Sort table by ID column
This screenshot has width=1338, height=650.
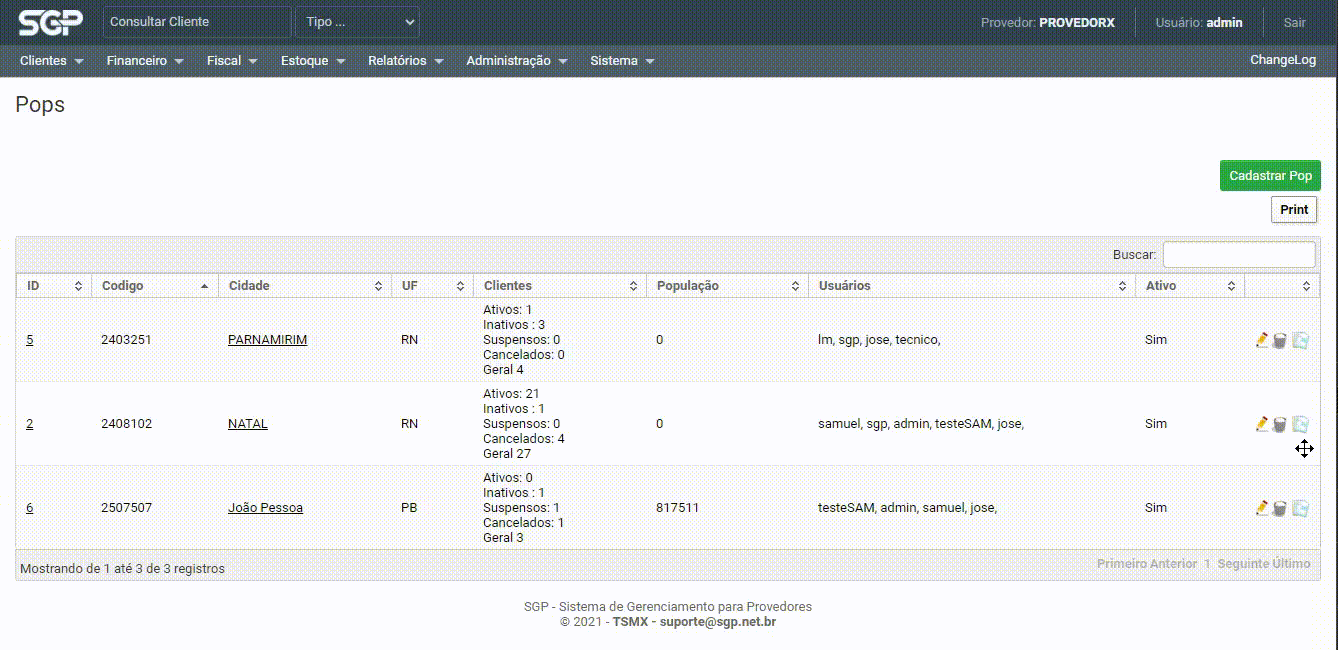[x=53, y=286]
